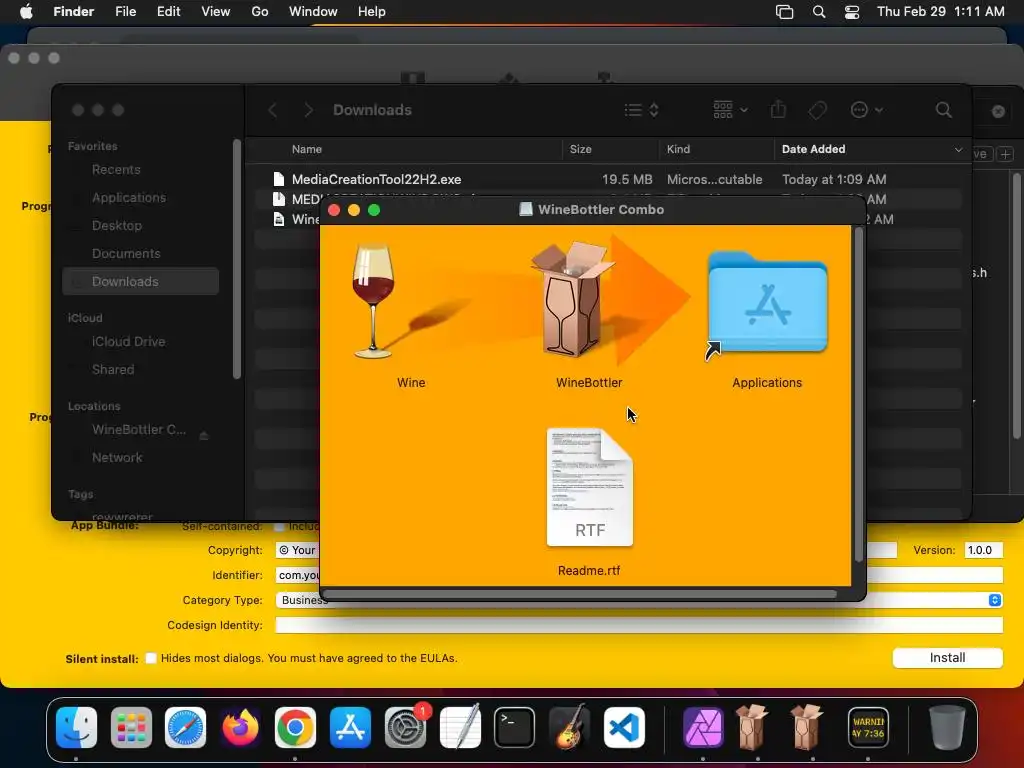Image resolution: width=1024 pixels, height=768 pixels.
Task: Eject WineBottler Combo volume
Action: point(204,435)
